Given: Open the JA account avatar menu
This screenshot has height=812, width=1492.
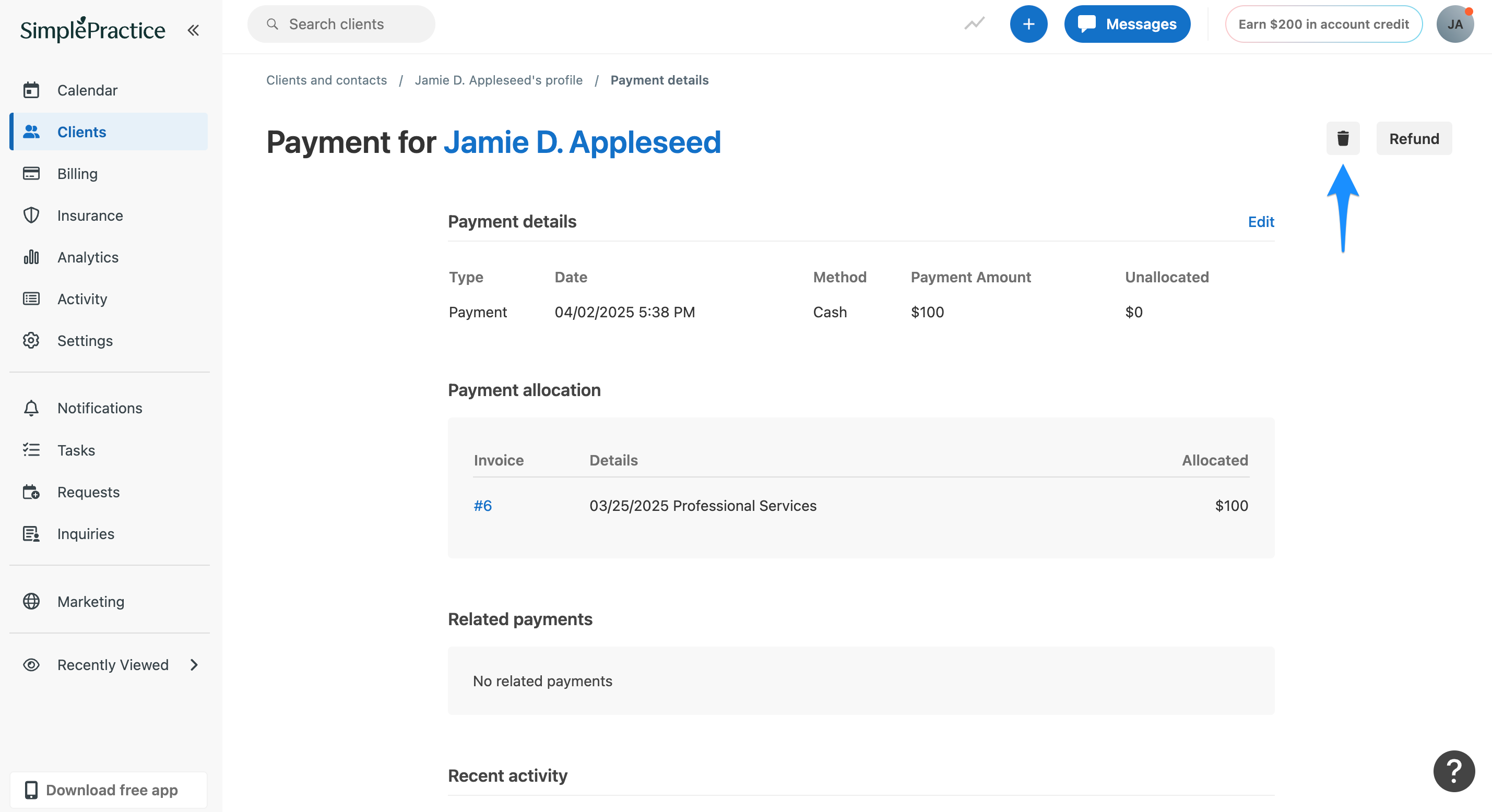Looking at the screenshot, I should click(x=1455, y=25).
